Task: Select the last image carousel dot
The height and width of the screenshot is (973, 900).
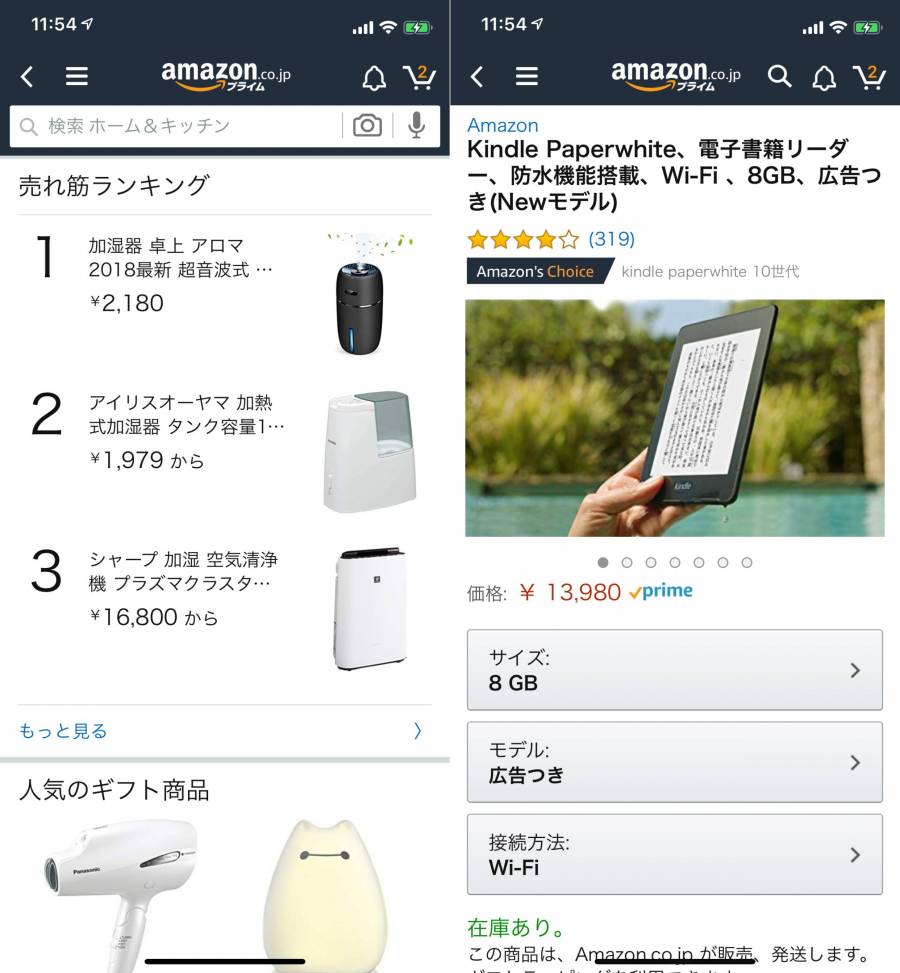Action: coord(747,562)
